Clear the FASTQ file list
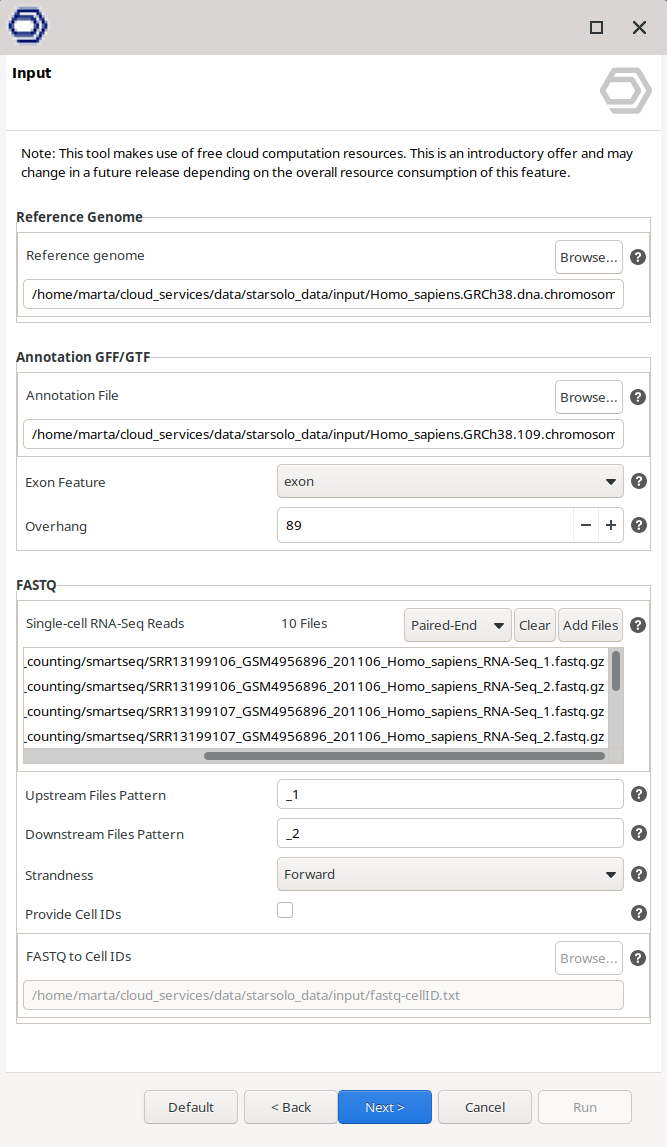The width and height of the screenshot is (667, 1147). (x=534, y=625)
